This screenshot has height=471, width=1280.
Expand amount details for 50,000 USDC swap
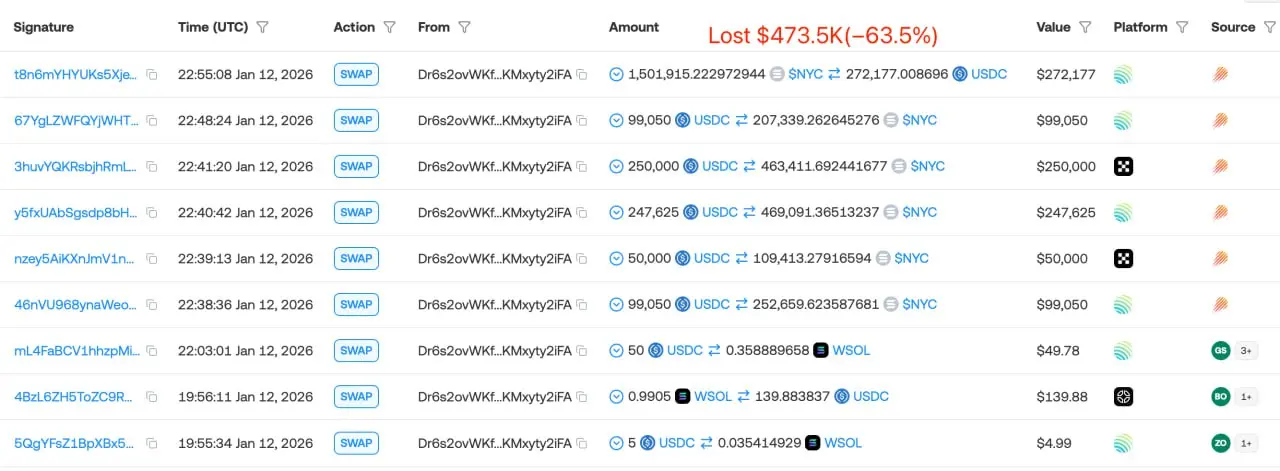616,258
